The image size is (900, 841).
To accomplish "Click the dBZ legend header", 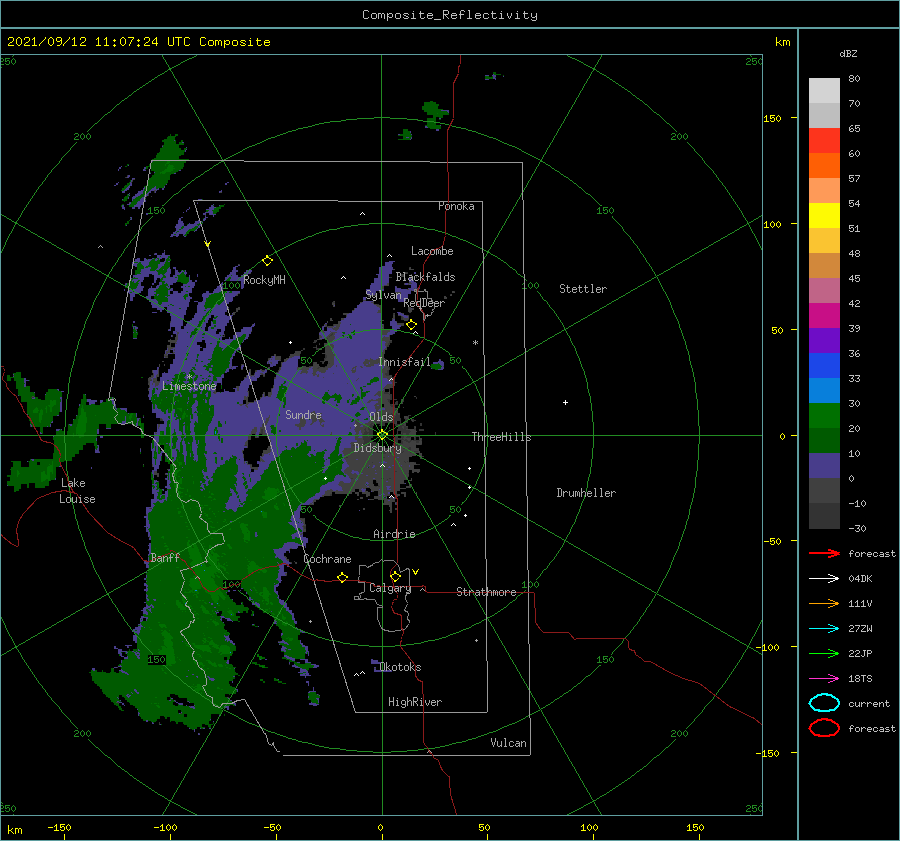I will tap(848, 53).
